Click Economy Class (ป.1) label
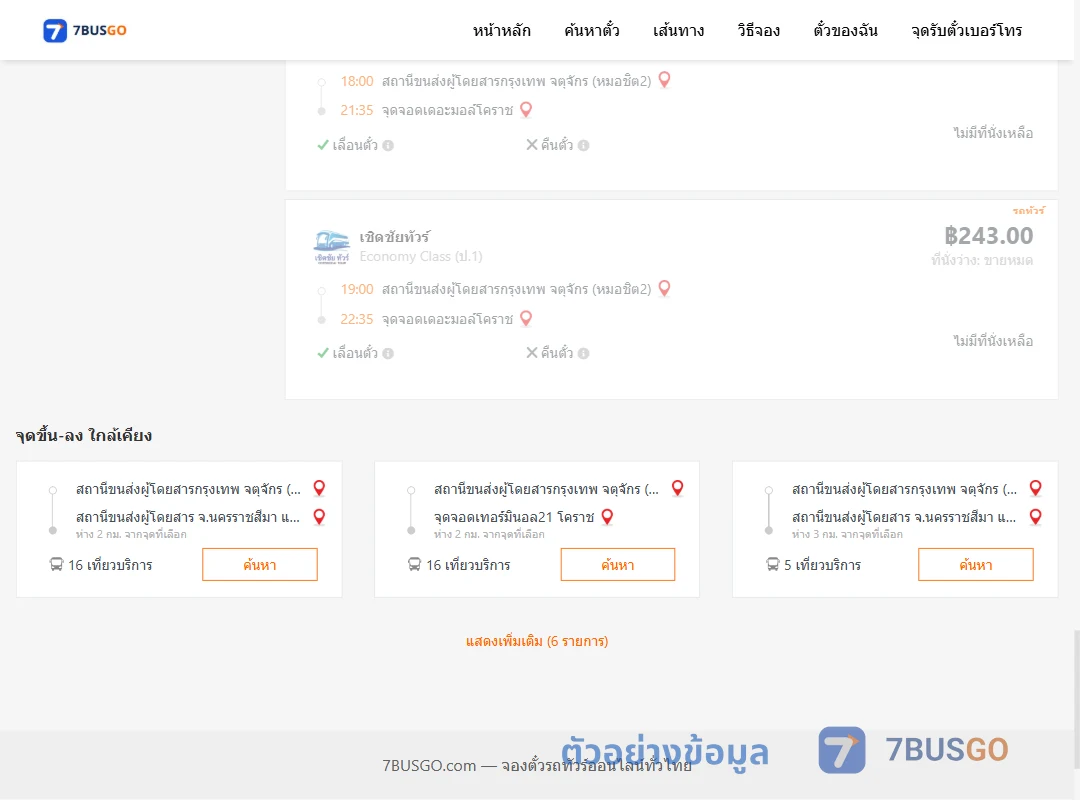 pos(421,256)
